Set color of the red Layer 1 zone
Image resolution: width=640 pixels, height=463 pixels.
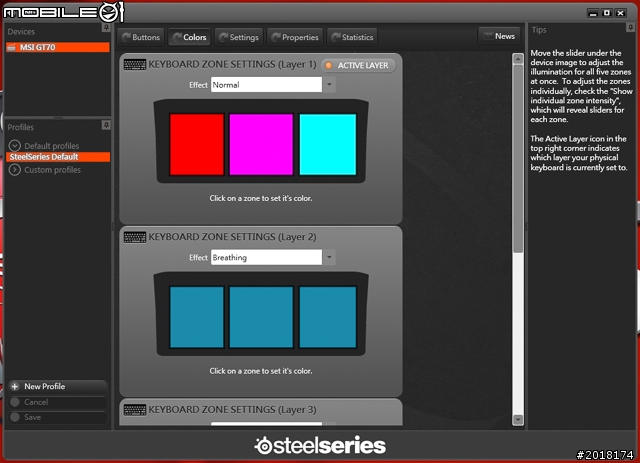tap(197, 145)
